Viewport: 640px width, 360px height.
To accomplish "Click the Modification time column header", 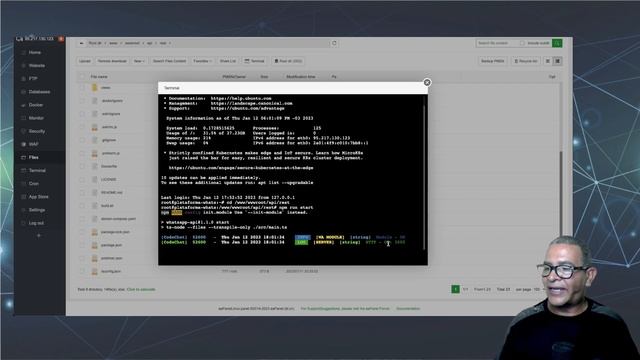I will click(300, 77).
